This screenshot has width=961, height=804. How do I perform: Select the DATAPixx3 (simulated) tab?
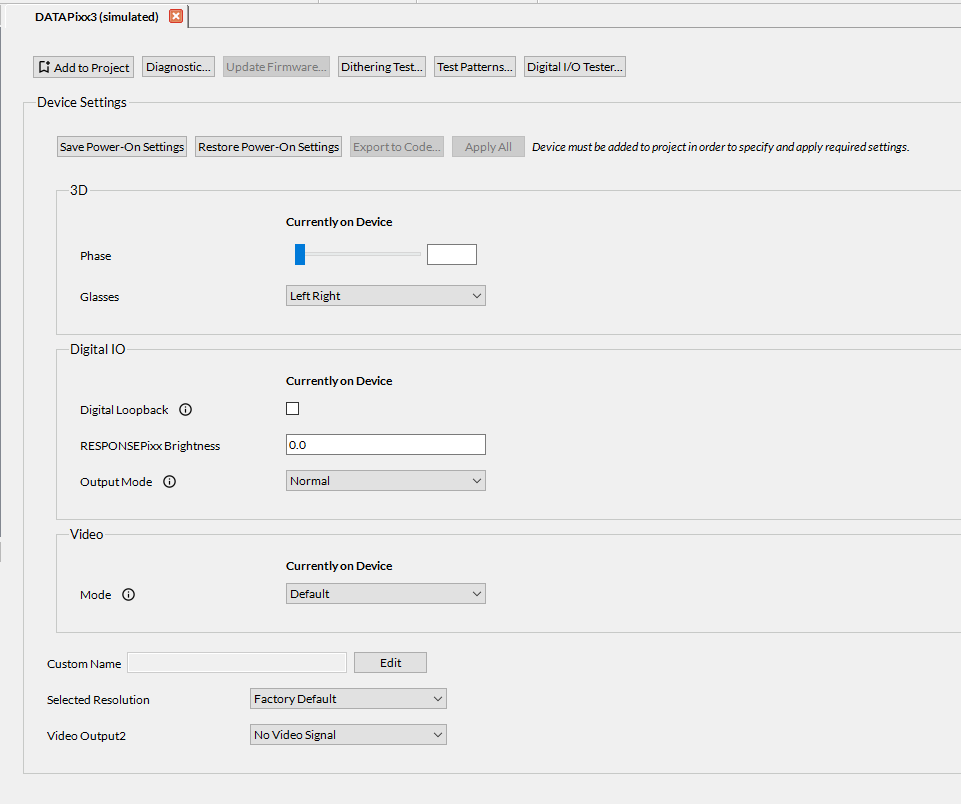96,17
